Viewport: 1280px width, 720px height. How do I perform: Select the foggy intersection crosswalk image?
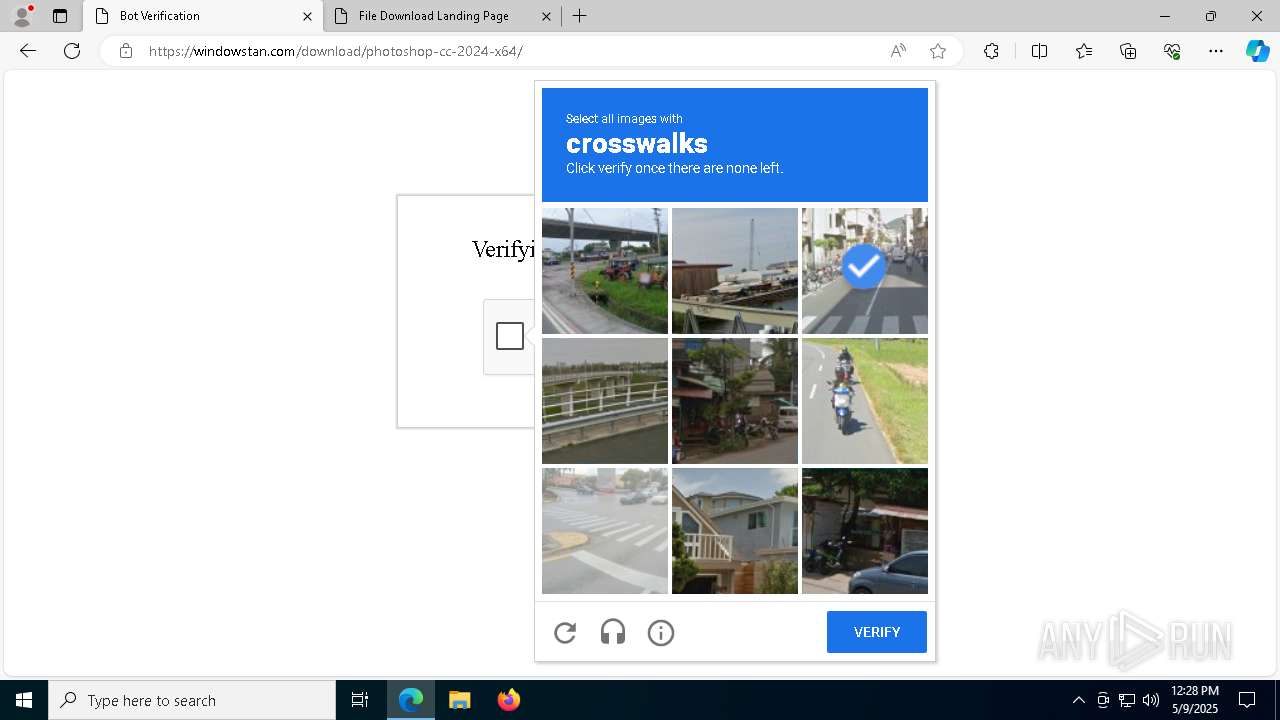click(x=605, y=531)
